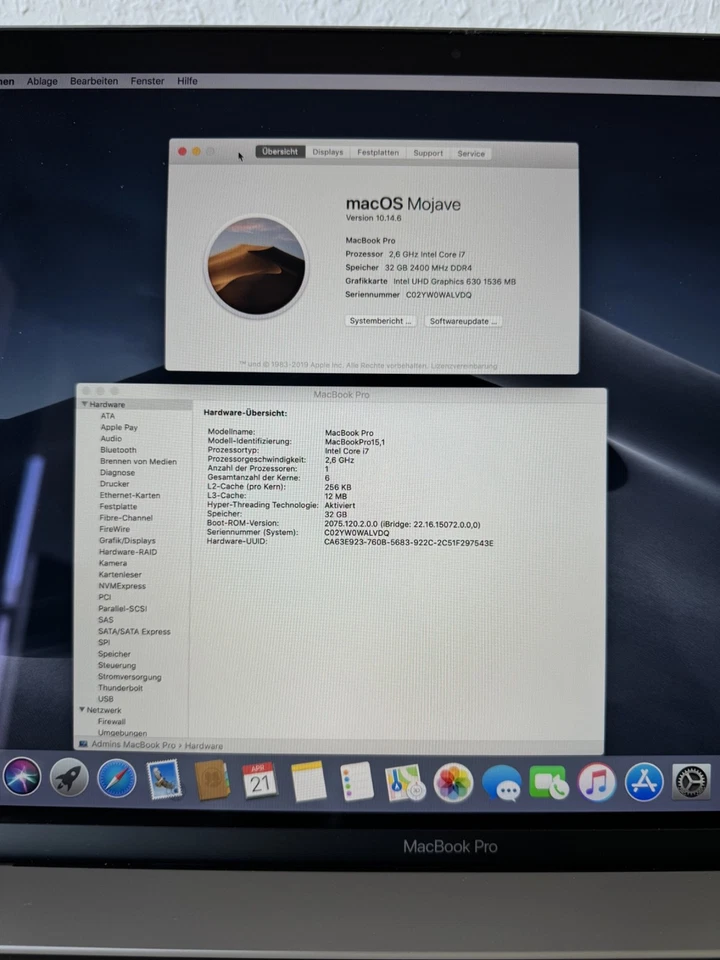
Task: Select Drucker in the sidebar
Action: 114,484
